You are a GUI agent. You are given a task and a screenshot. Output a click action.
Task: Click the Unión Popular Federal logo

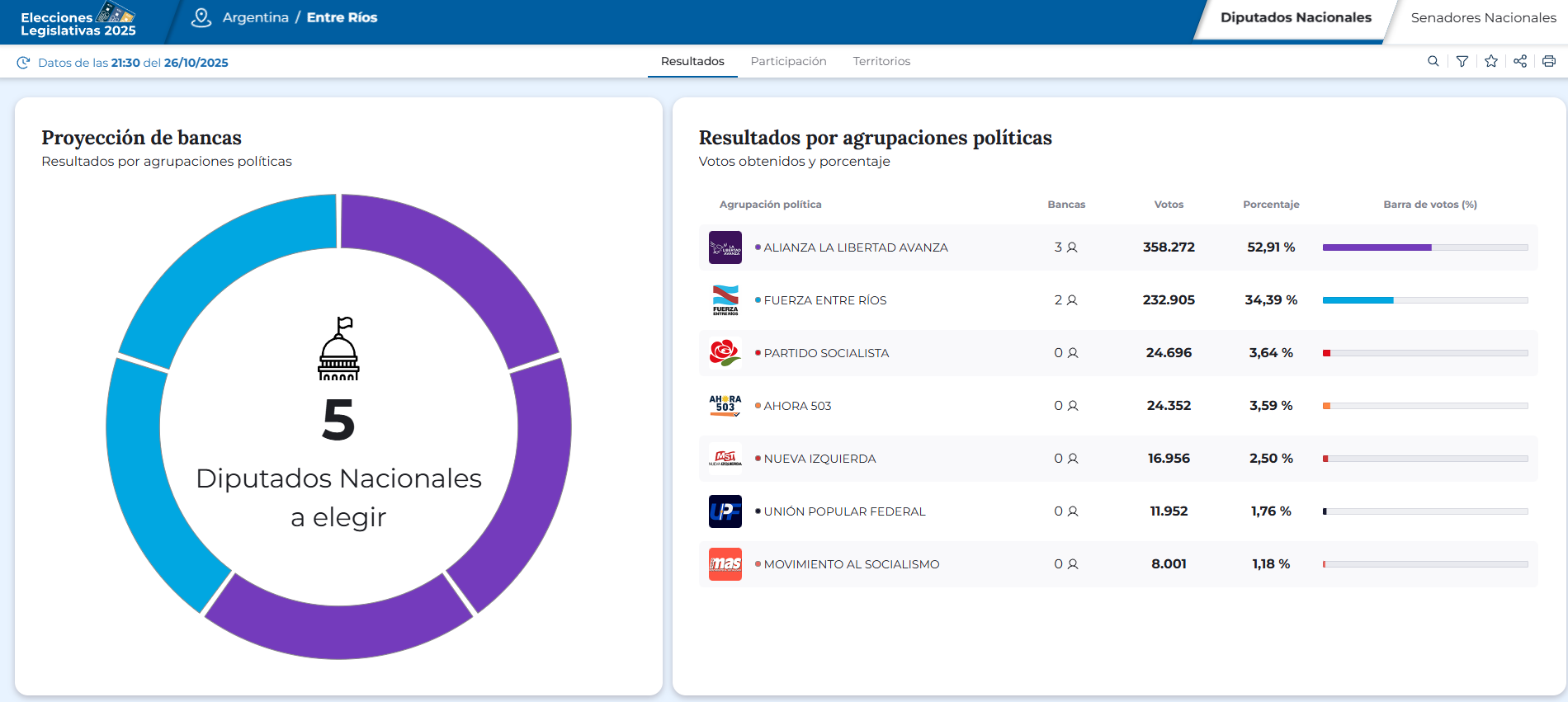(x=725, y=511)
